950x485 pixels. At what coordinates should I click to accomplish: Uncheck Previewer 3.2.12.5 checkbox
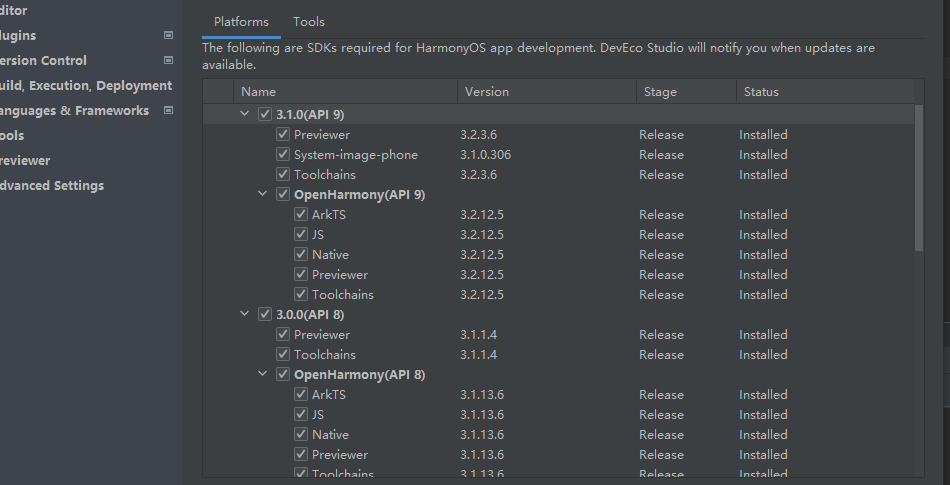pyautogui.click(x=301, y=274)
